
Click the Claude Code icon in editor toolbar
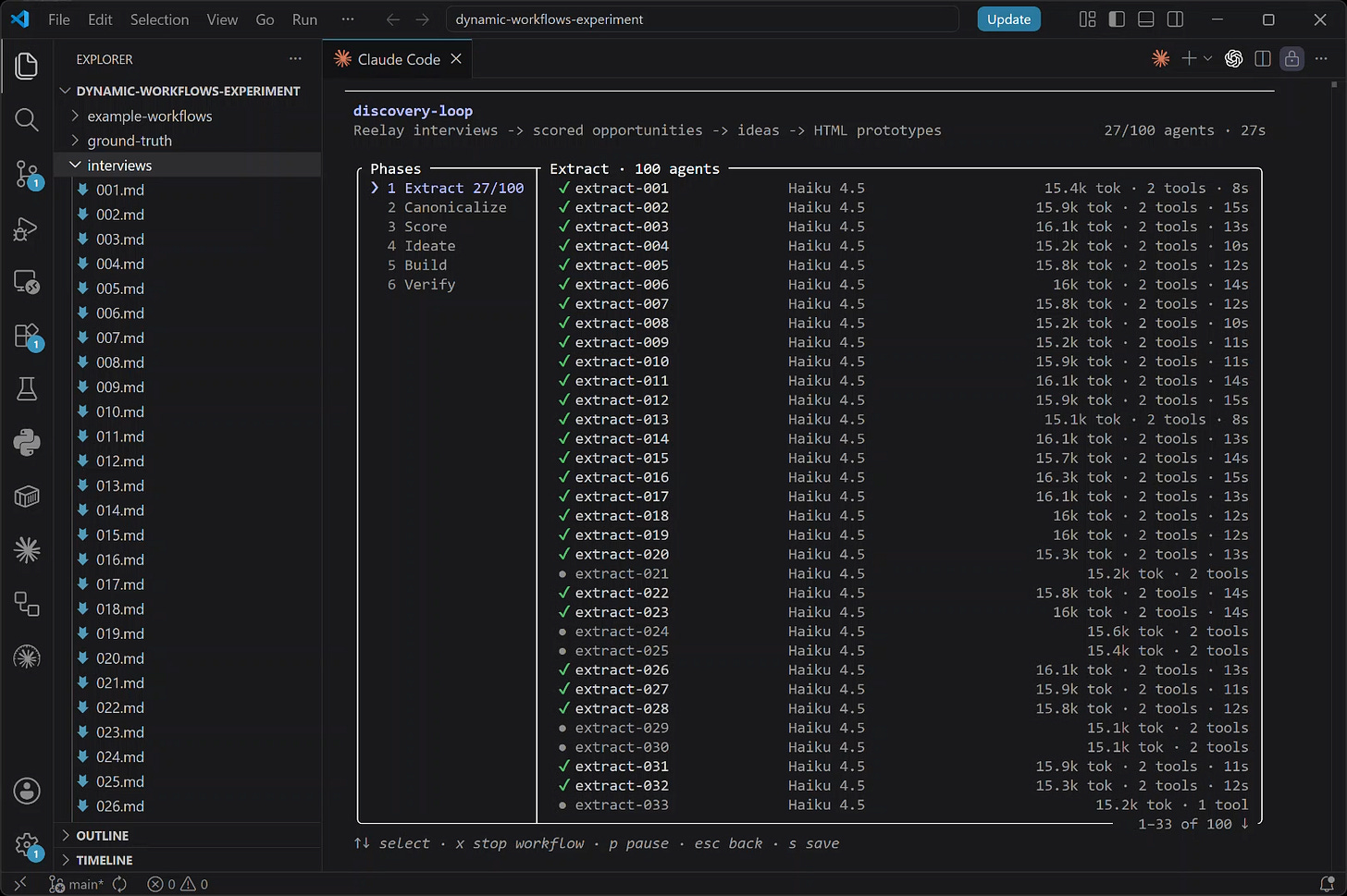tap(1160, 58)
